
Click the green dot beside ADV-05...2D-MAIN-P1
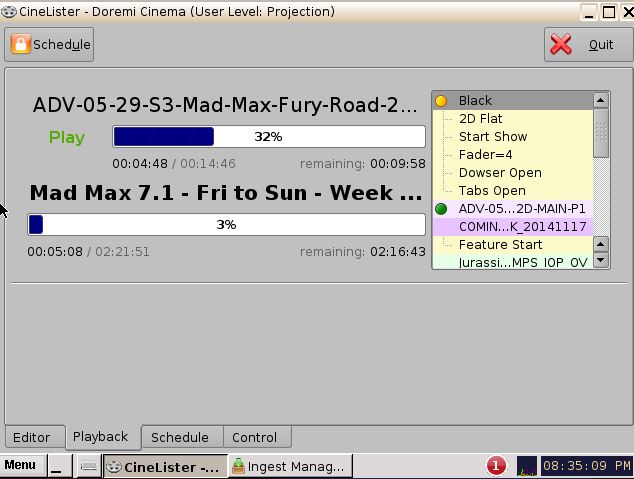click(441, 209)
